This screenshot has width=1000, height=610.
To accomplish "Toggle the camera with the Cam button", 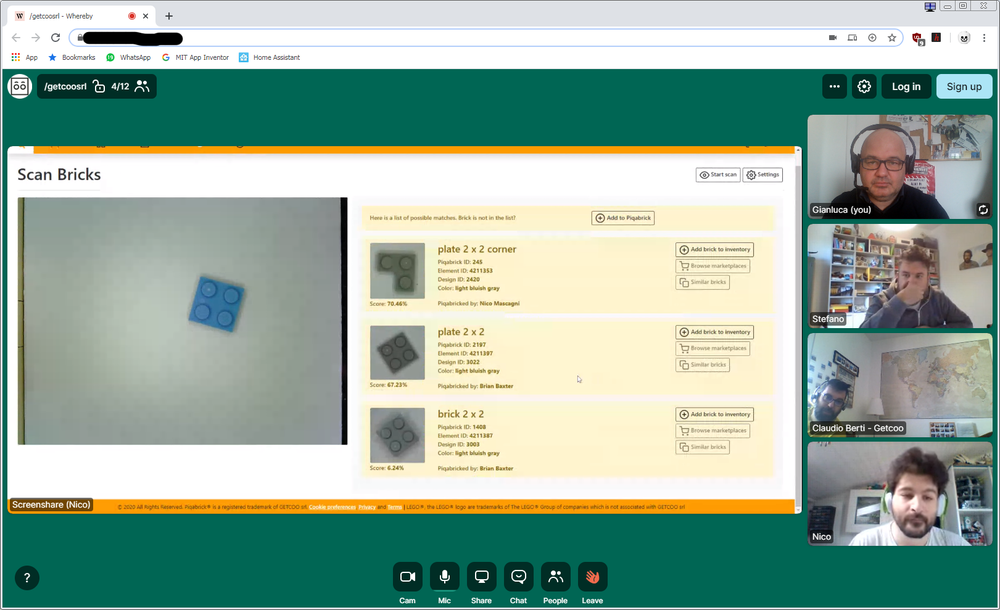I will (x=408, y=577).
